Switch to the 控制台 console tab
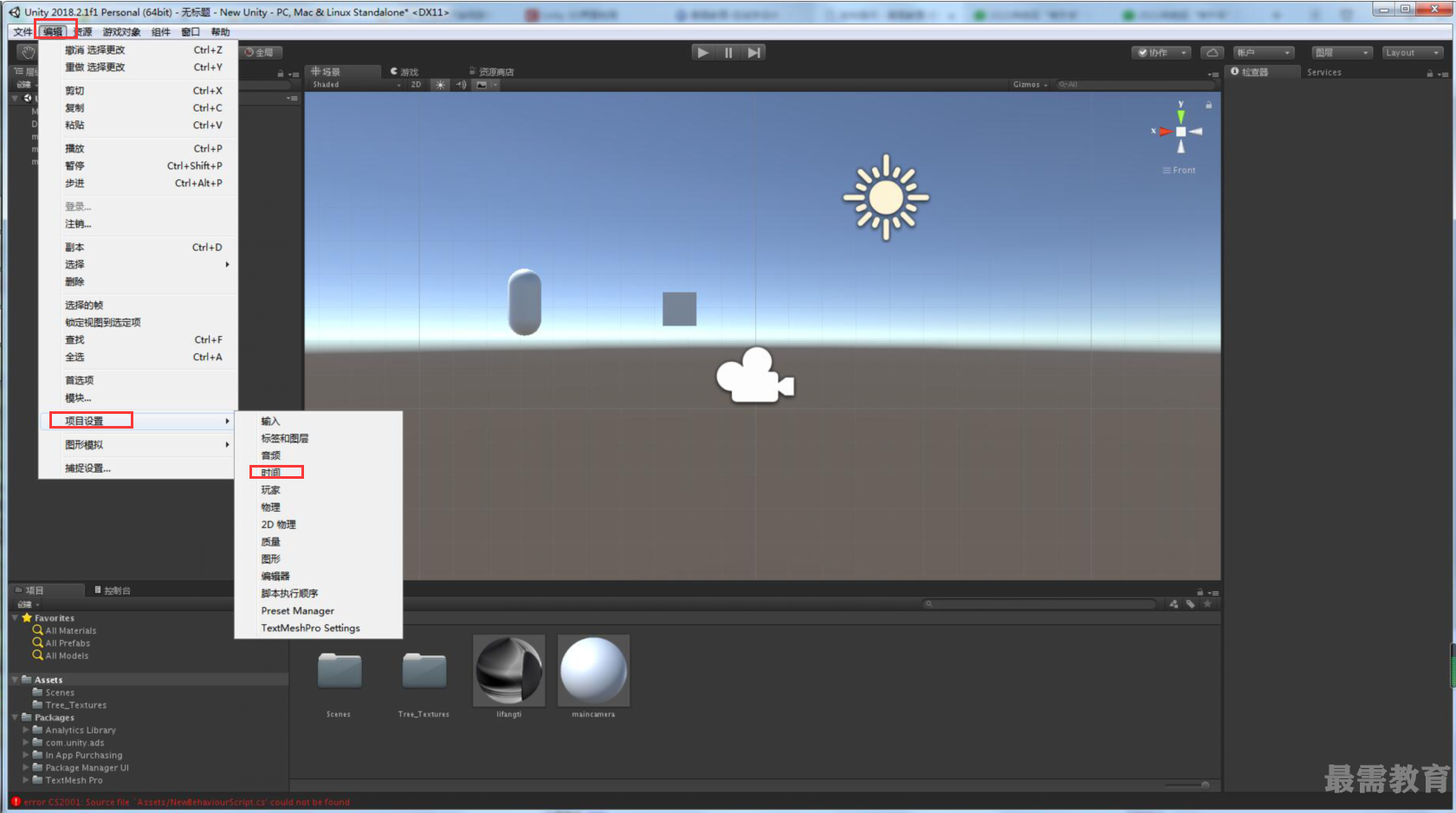Image resolution: width=1456 pixels, height=813 pixels. tap(113, 590)
